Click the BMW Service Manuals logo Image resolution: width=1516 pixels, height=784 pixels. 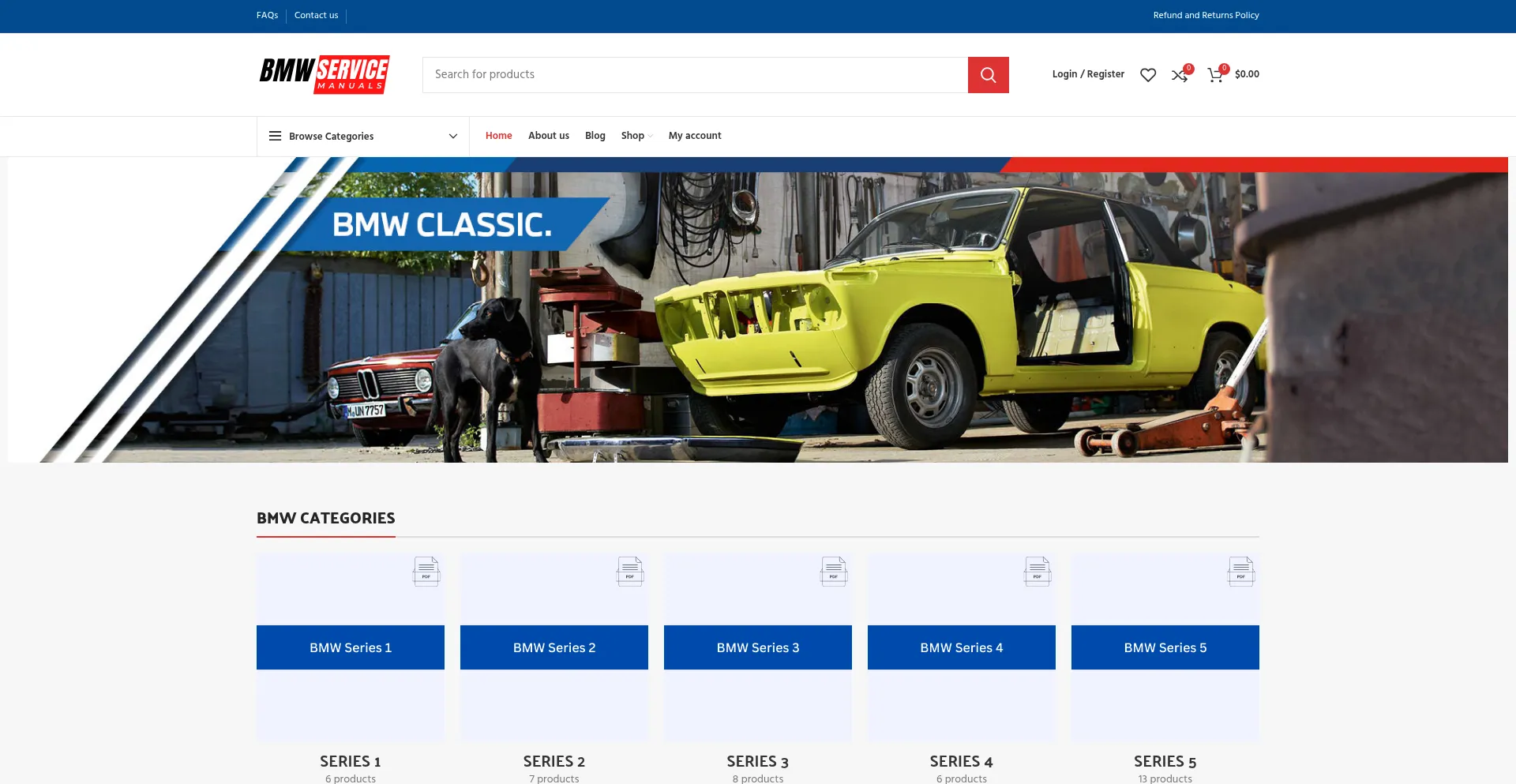pyautogui.click(x=324, y=75)
